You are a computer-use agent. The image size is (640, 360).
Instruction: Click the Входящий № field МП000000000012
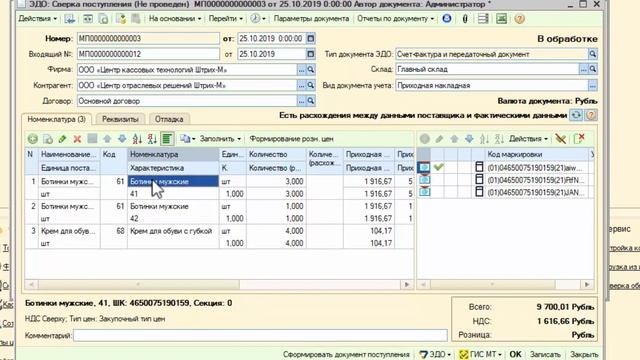click(x=148, y=54)
